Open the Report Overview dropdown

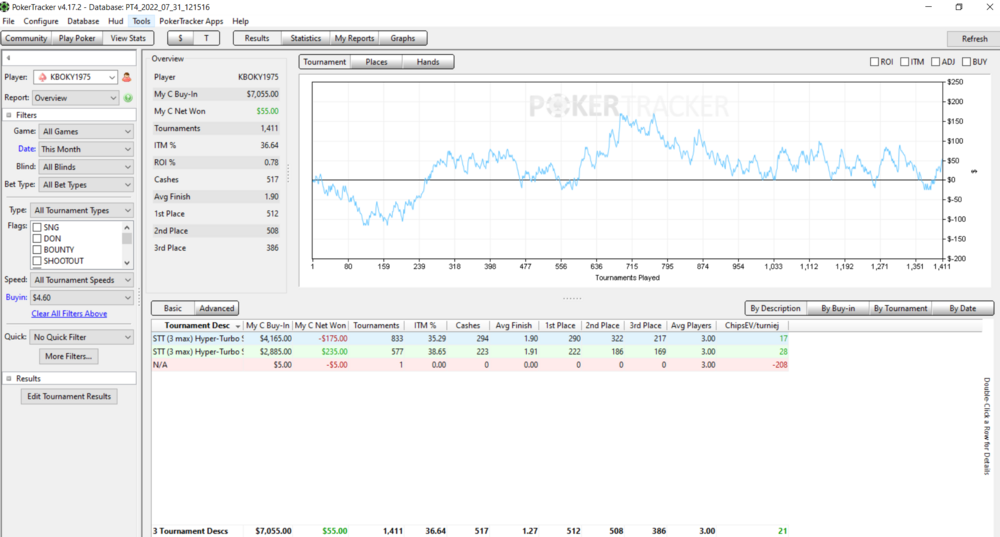[x=75, y=98]
